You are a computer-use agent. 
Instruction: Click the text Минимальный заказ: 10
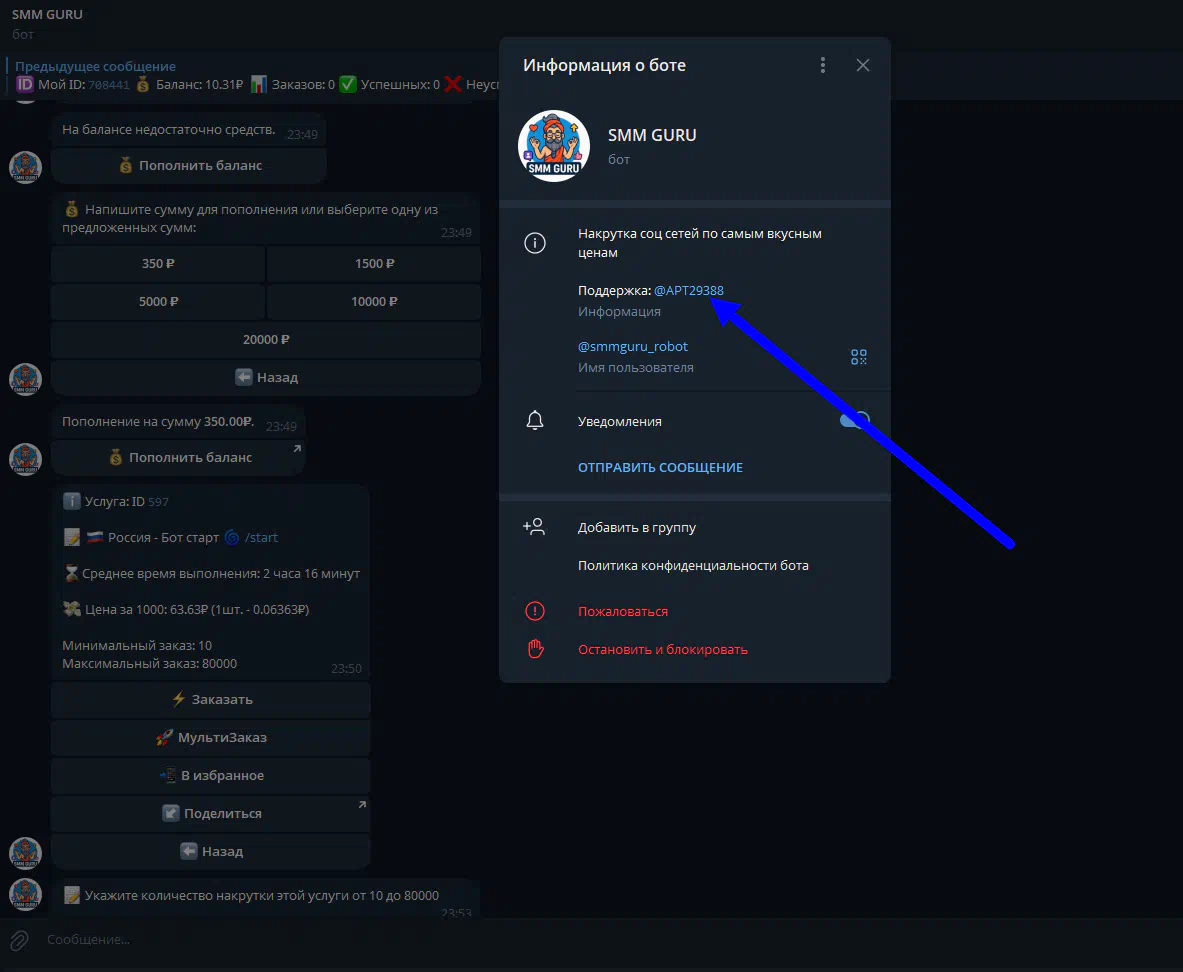click(137, 646)
